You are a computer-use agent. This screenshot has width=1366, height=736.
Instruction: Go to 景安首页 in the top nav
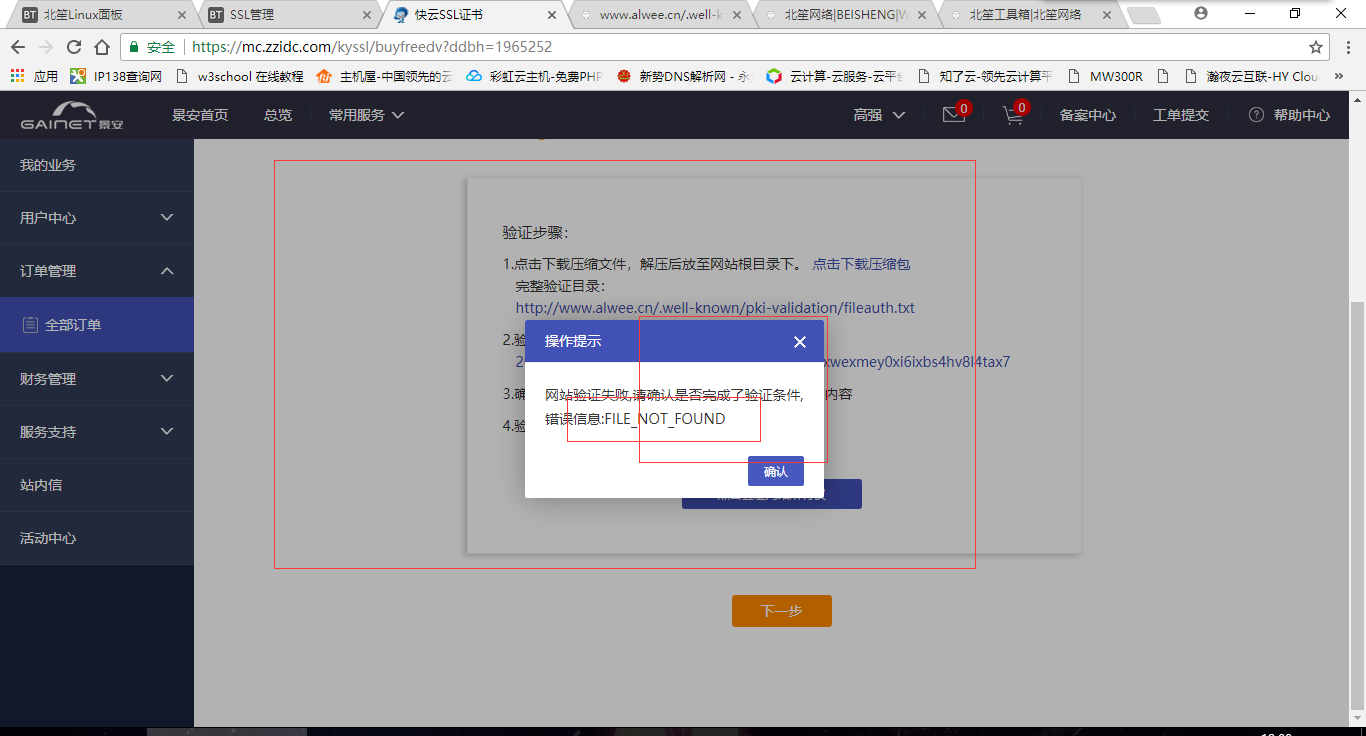click(200, 115)
